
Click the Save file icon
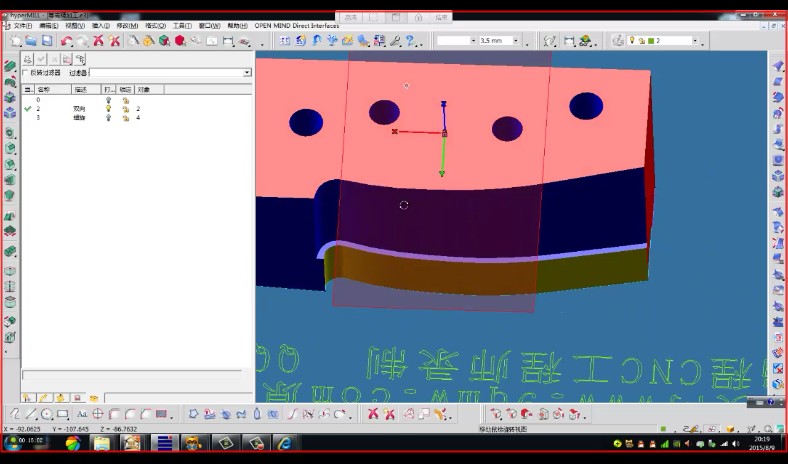coord(47,41)
